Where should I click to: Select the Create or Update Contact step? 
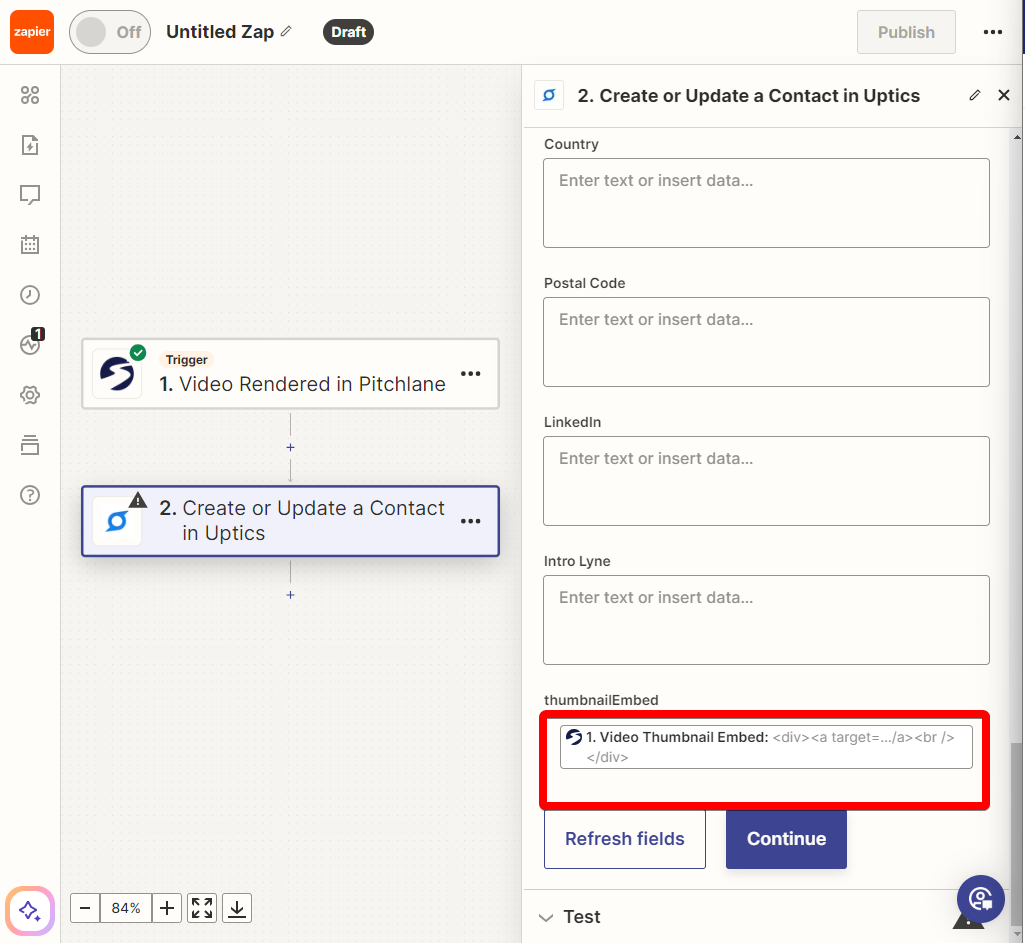(290, 521)
